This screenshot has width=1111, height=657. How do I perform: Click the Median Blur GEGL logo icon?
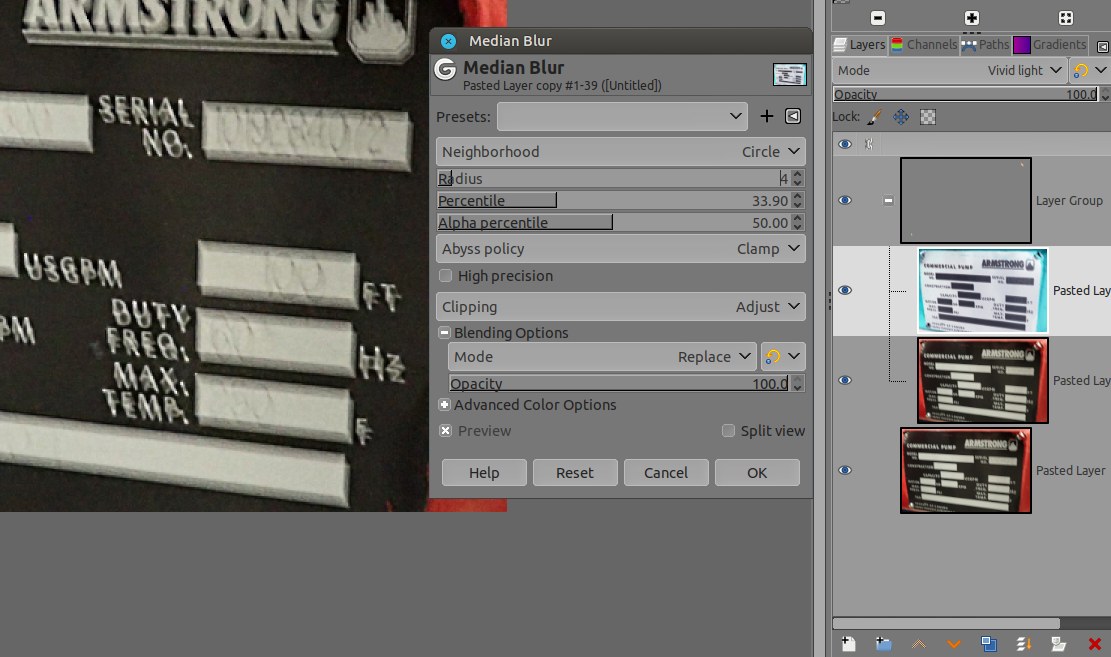pyautogui.click(x=445, y=69)
